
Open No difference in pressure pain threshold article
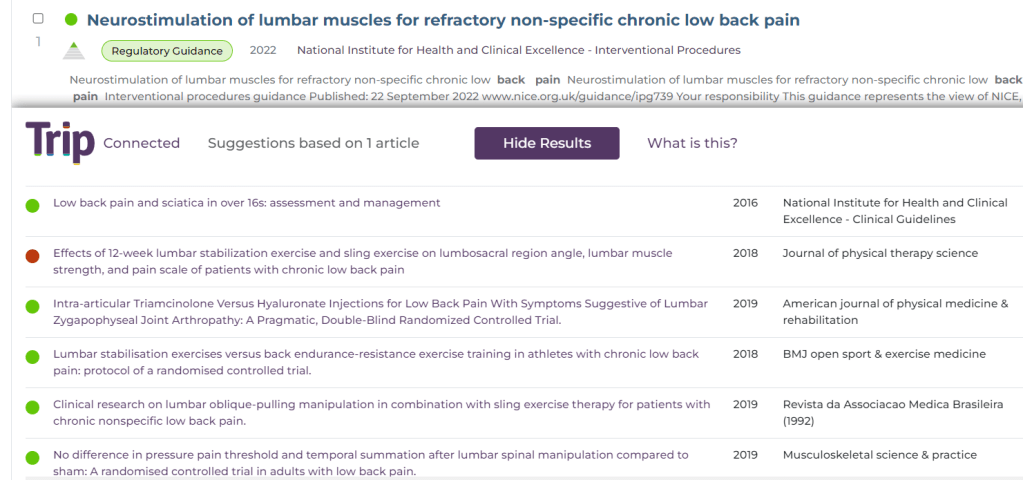(370, 462)
